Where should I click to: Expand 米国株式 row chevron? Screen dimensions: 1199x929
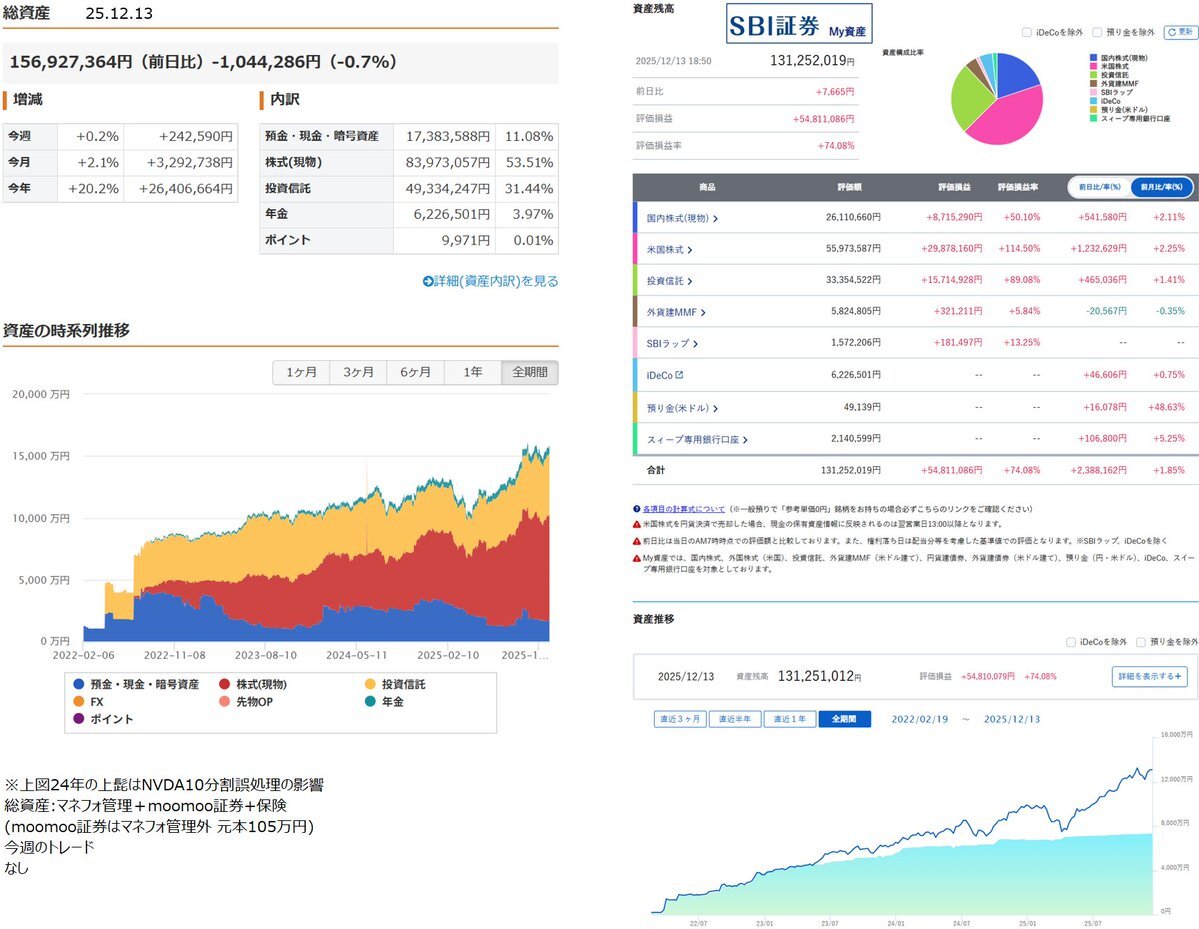pyautogui.click(x=690, y=250)
